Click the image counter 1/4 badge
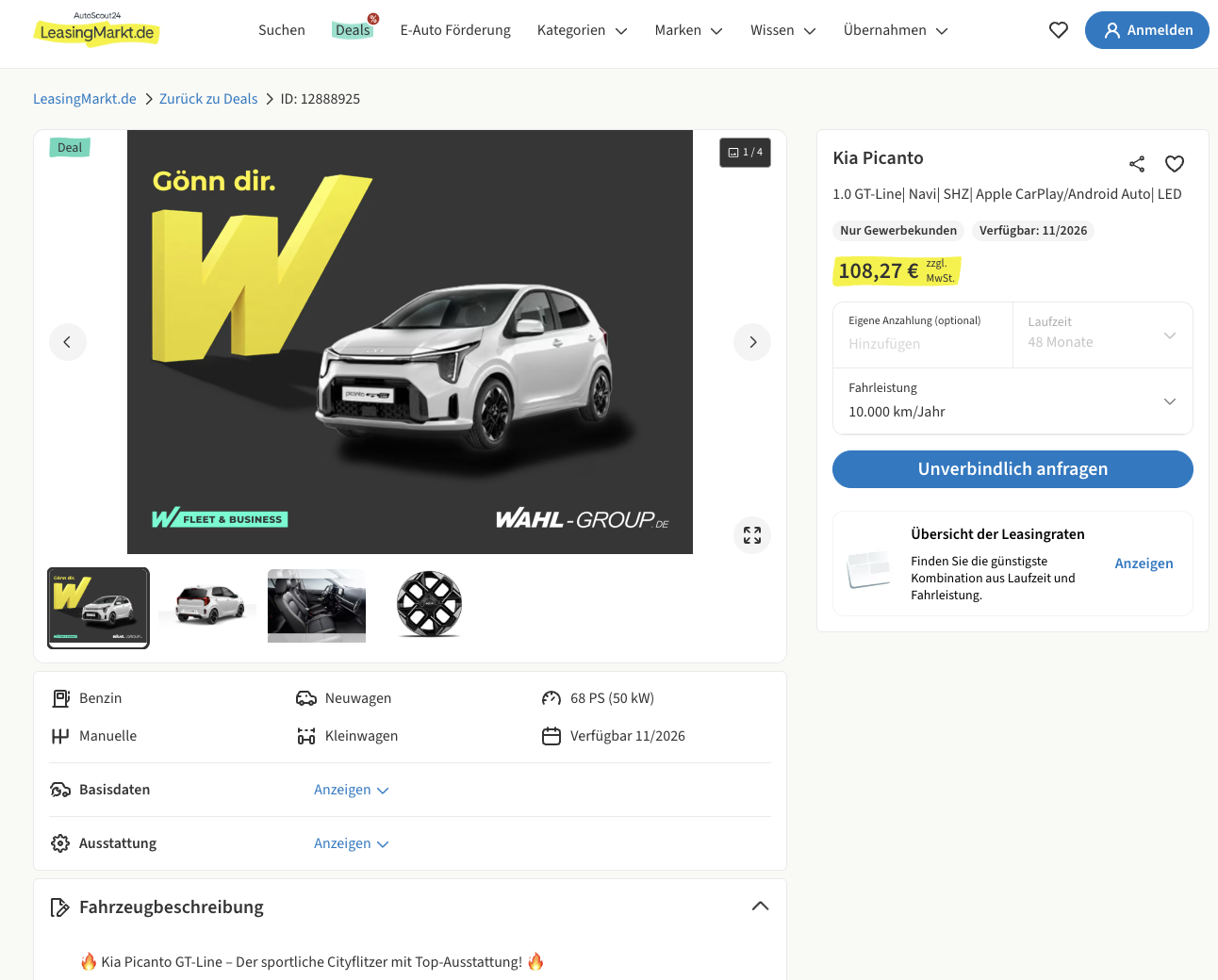The image size is (1218, 980). [745, 153]
